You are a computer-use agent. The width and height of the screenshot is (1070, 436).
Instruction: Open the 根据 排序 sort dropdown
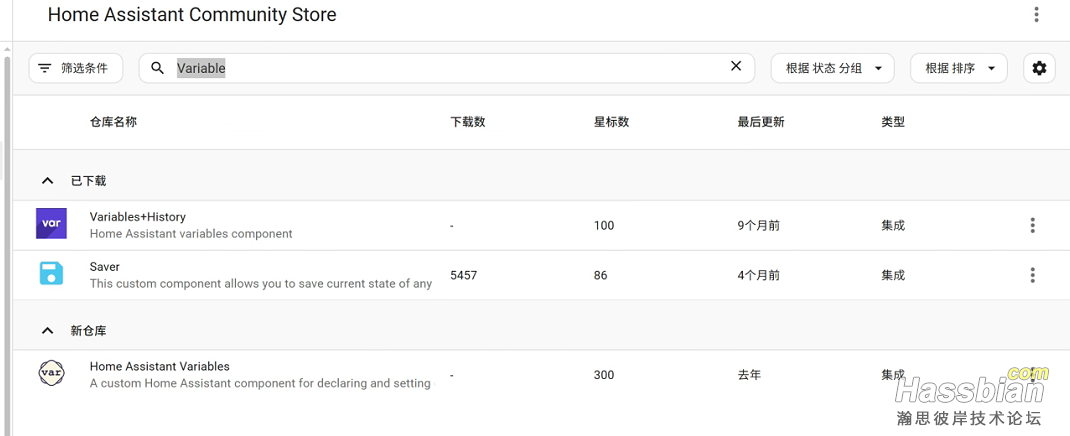pyautogui.click(x=959, y=68)
